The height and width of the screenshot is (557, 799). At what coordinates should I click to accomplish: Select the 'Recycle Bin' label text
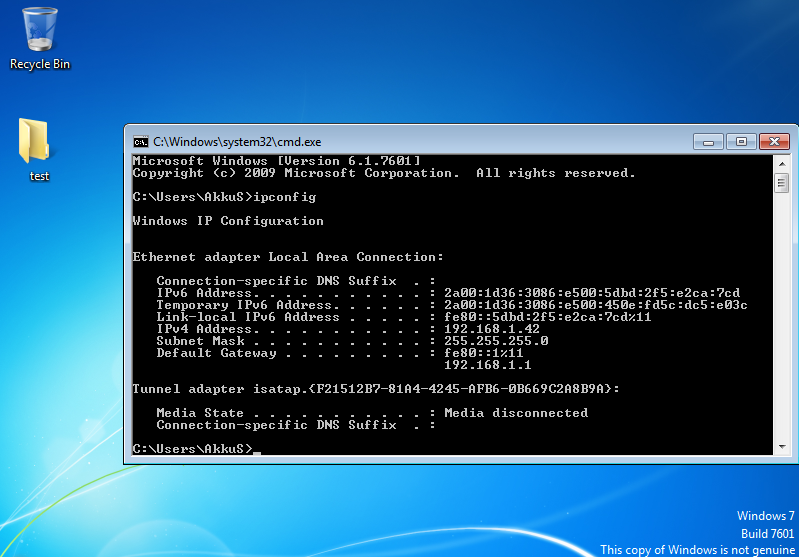click(x=40, y=64)
